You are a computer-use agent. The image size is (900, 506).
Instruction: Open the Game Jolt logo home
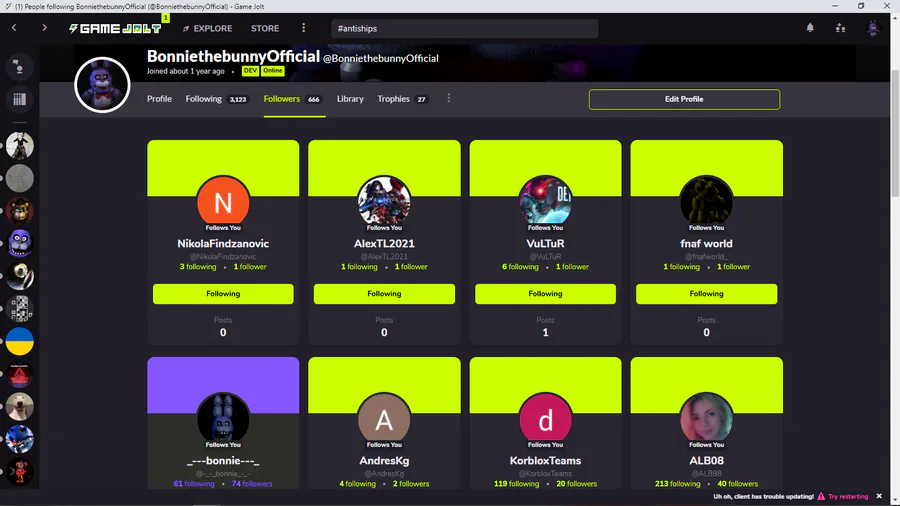coord(115,28)
